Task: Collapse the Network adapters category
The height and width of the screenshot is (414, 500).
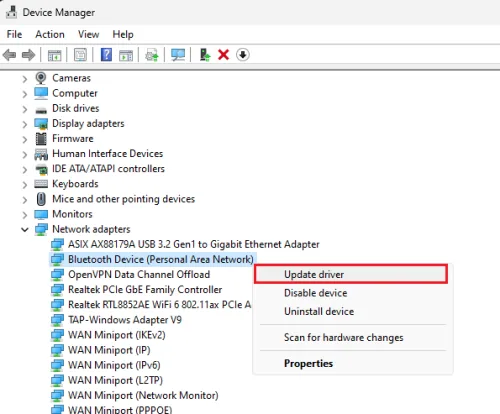Action: (x=25, y=229)
